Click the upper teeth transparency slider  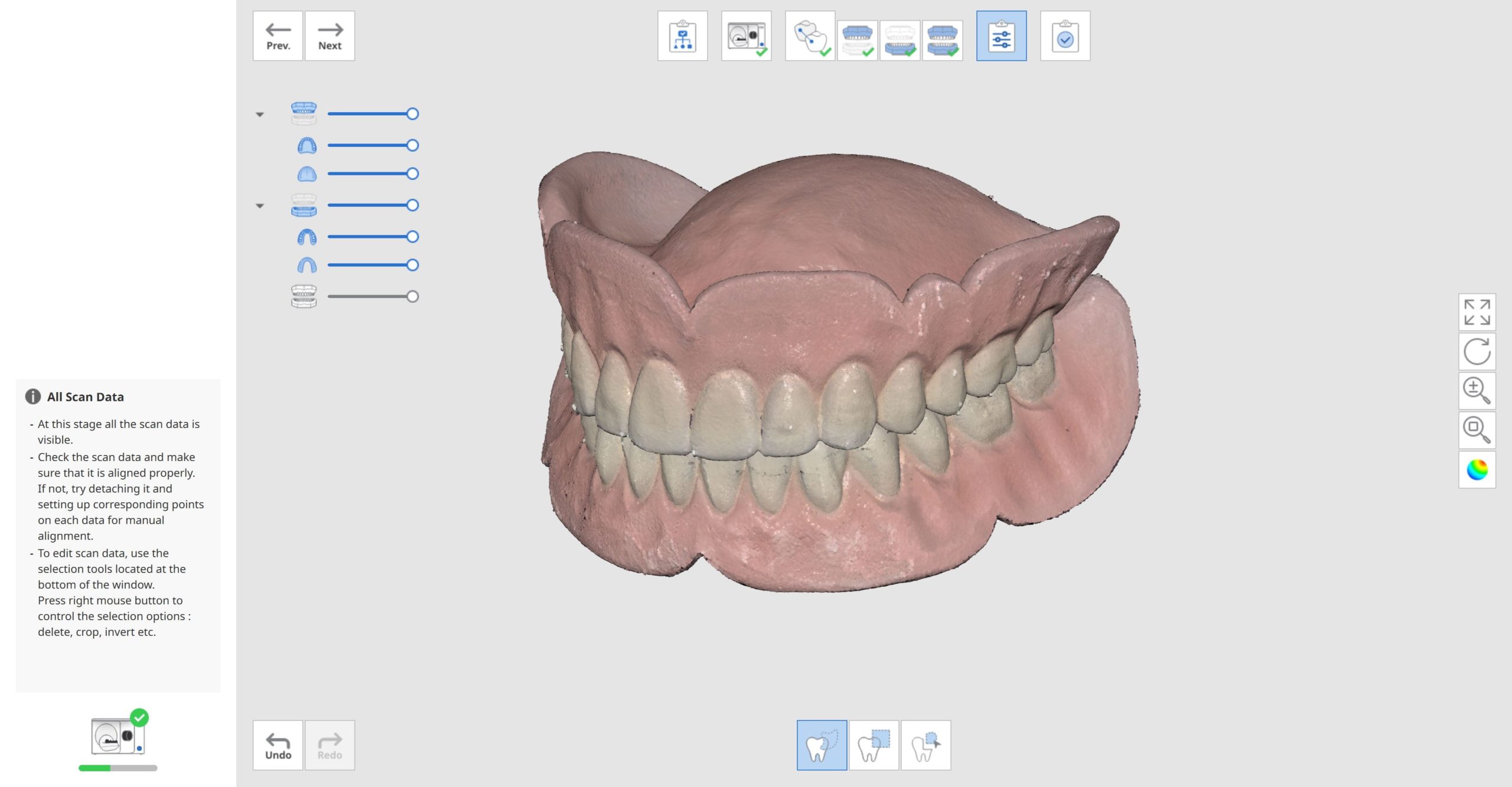[372, 145]
